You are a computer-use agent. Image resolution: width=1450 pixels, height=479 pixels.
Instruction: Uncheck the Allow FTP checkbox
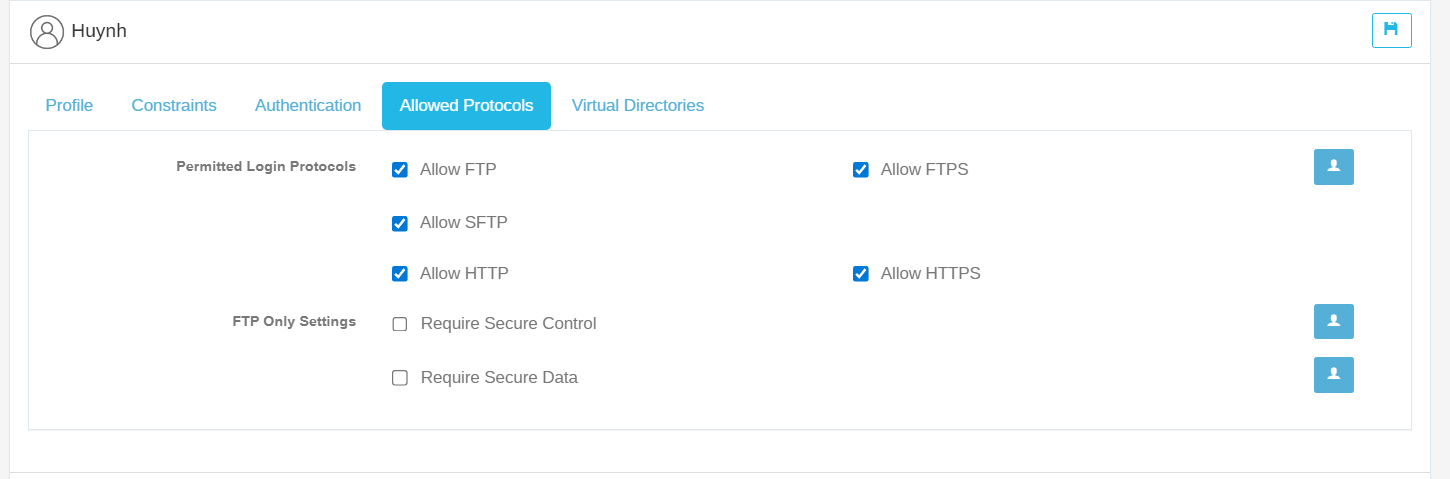pos(400,170)
